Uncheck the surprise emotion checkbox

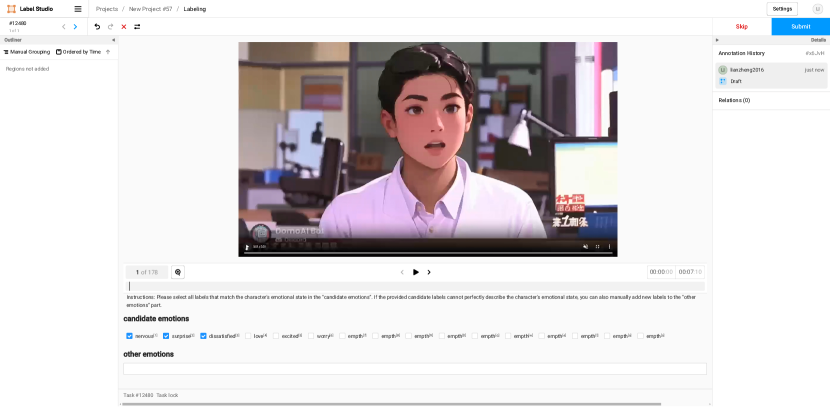pyautogui.click(x=166, y=336)
